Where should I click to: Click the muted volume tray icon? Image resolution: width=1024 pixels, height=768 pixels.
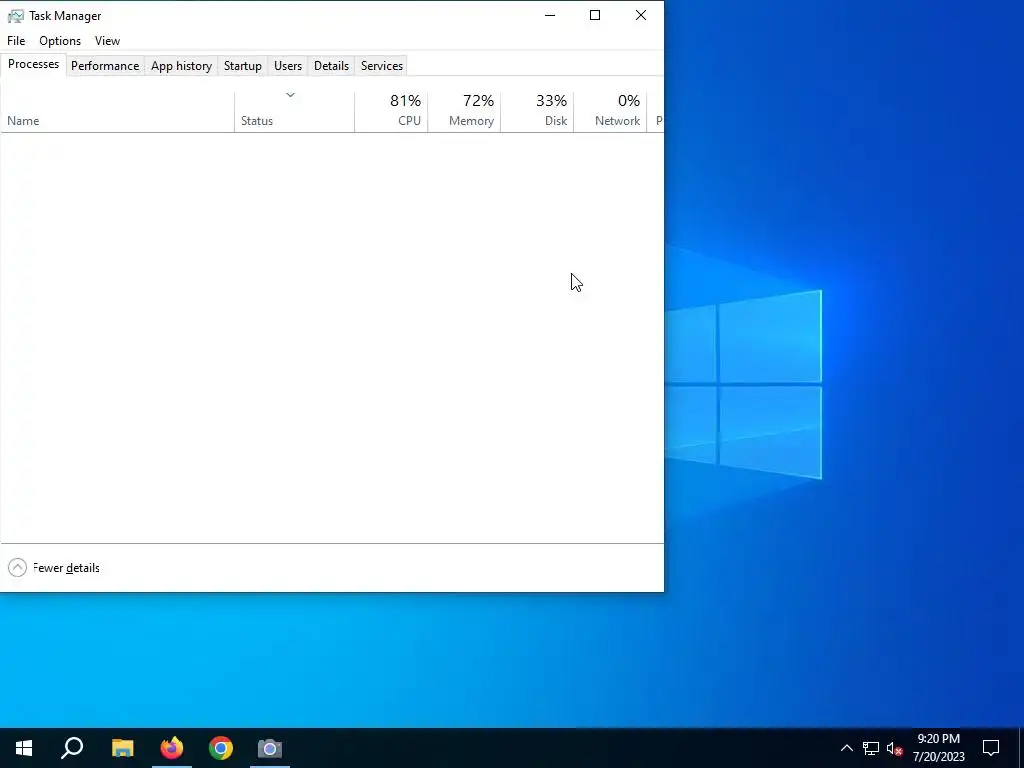point(895,748)
